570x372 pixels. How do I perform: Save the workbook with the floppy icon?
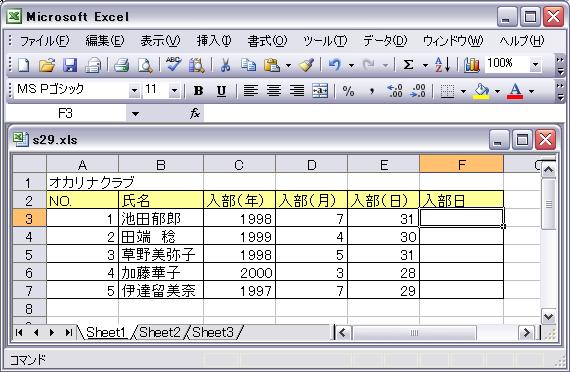(70, 65)
